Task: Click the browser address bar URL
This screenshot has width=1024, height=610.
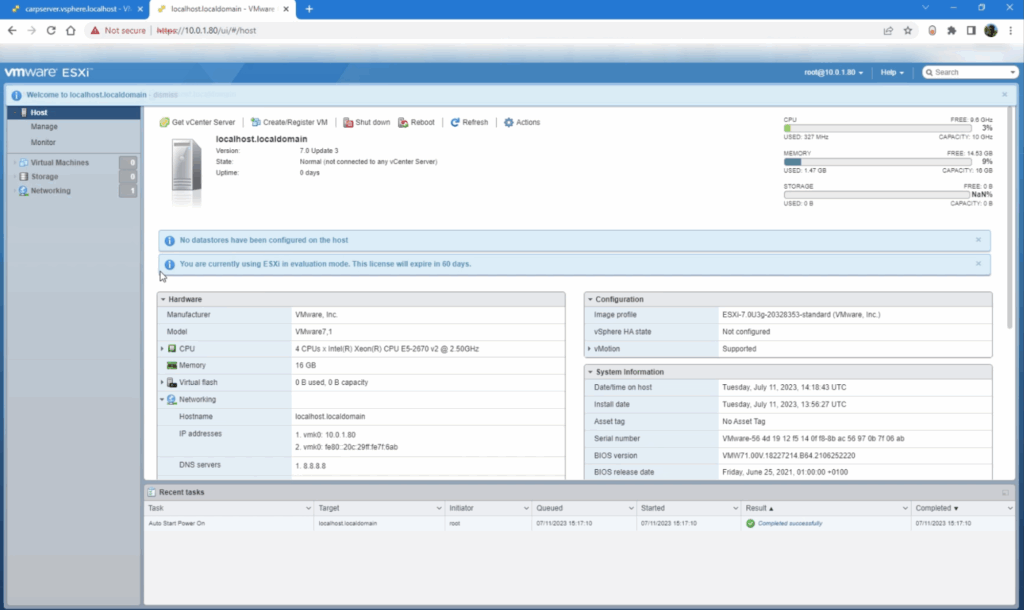Action: [206, 31]
